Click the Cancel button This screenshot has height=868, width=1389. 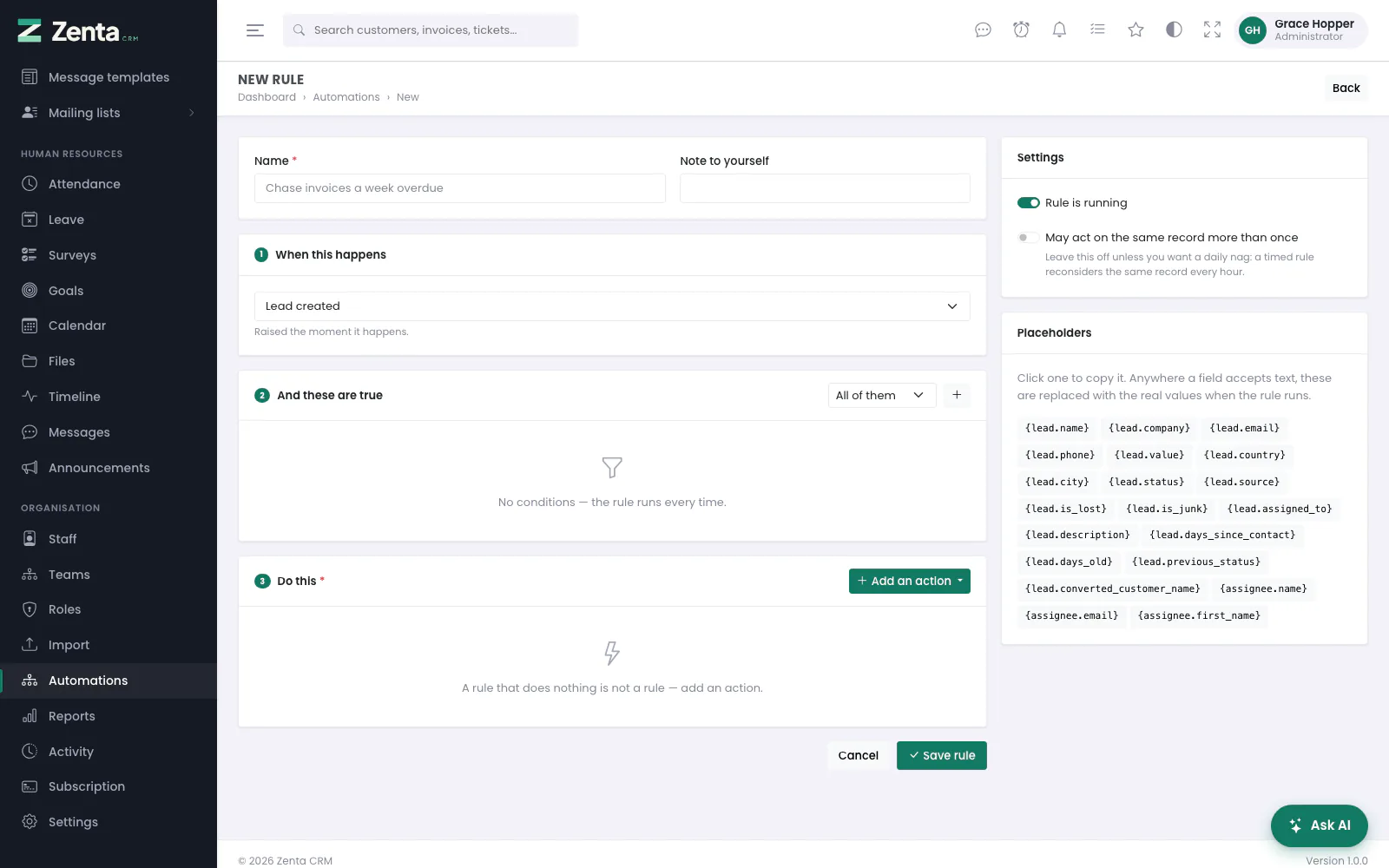(858, 755)
